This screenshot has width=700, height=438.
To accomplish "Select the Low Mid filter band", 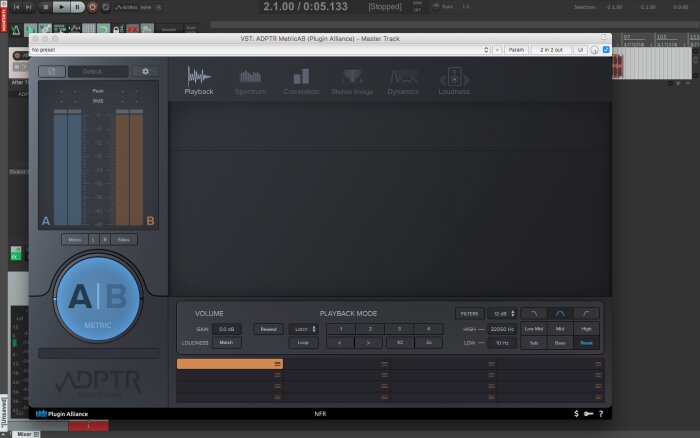I will click(x=534, y=328).
